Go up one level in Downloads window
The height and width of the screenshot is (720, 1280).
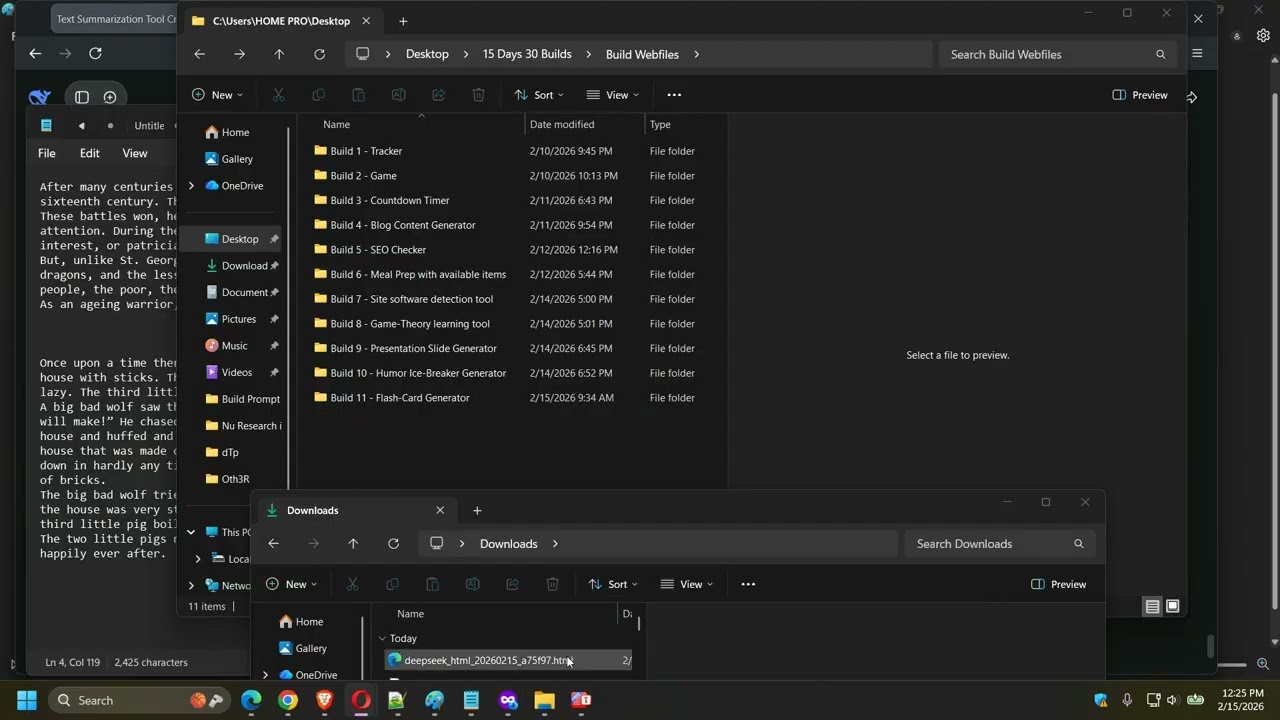353,544
